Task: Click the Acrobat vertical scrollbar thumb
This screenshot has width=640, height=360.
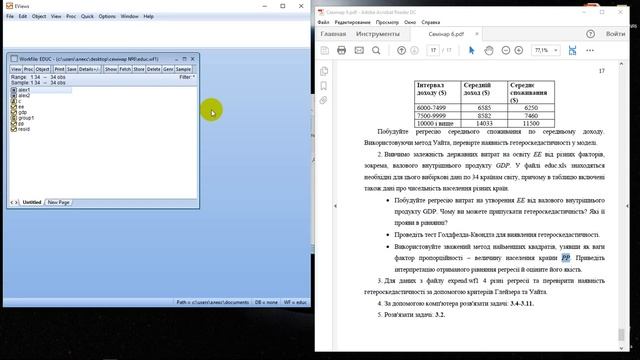Action: [621, 335]
